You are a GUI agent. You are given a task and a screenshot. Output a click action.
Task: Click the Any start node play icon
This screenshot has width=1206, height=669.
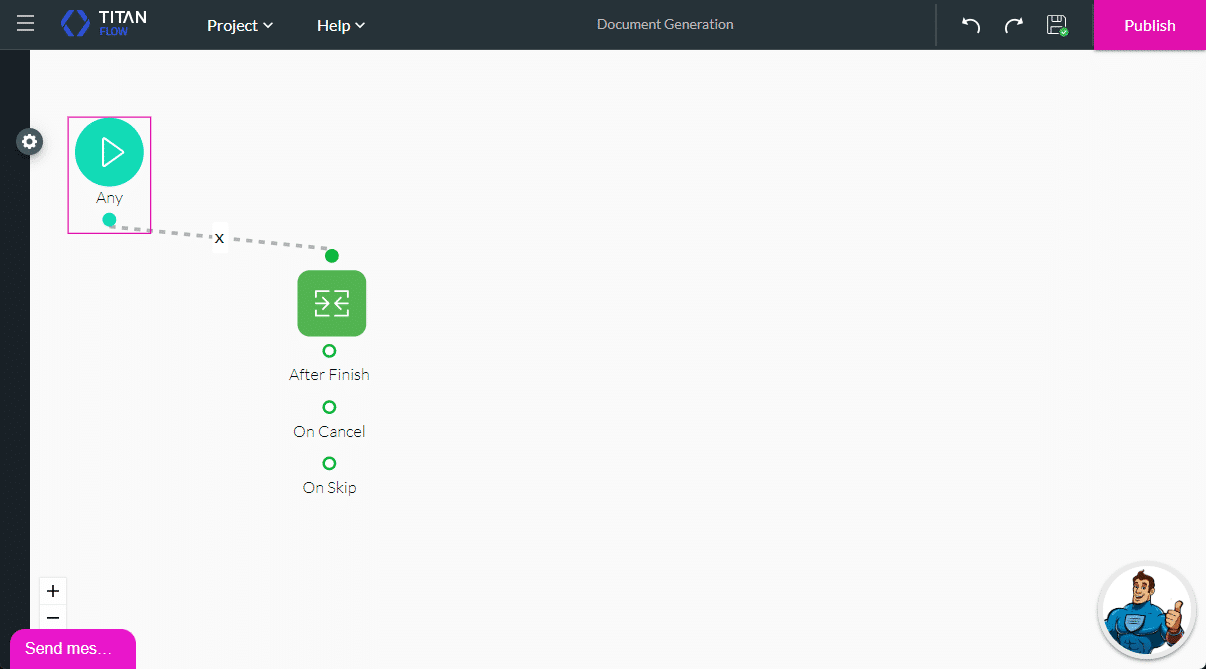coord(109,152)
